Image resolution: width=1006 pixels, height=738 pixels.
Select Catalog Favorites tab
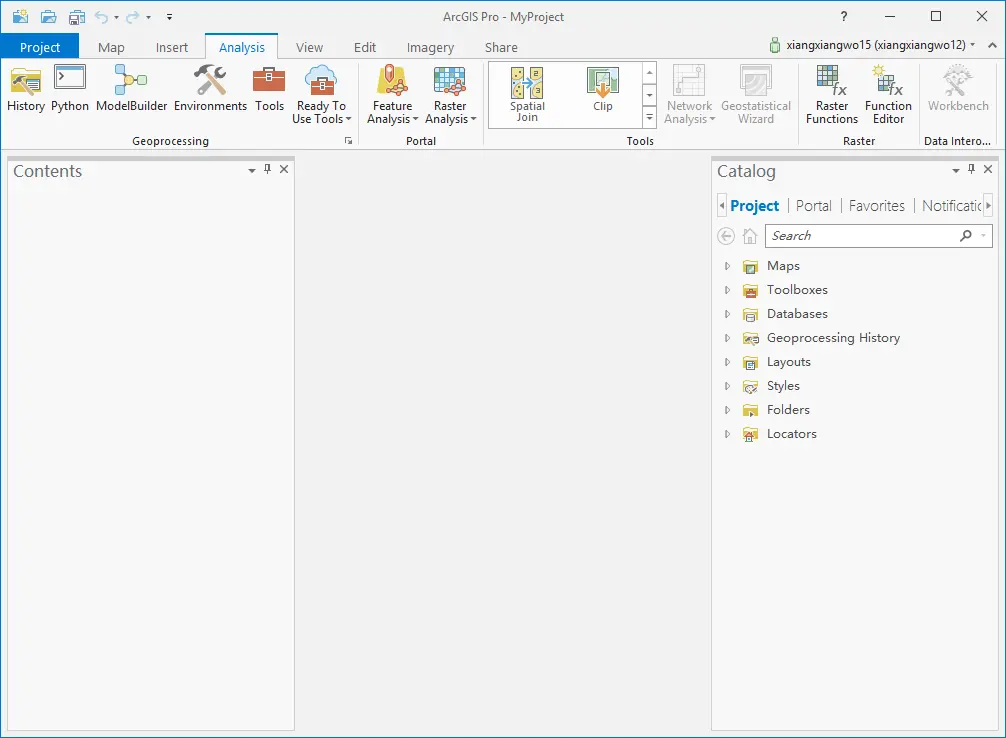(876, 205)
